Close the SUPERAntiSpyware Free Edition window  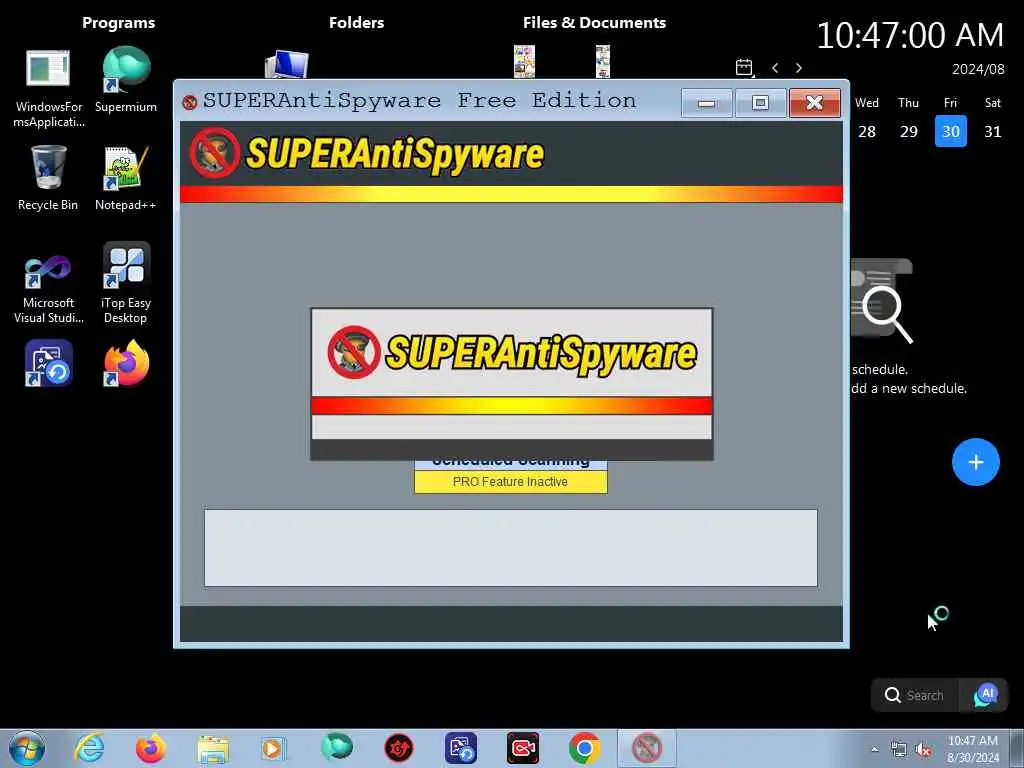pos(814,103)
